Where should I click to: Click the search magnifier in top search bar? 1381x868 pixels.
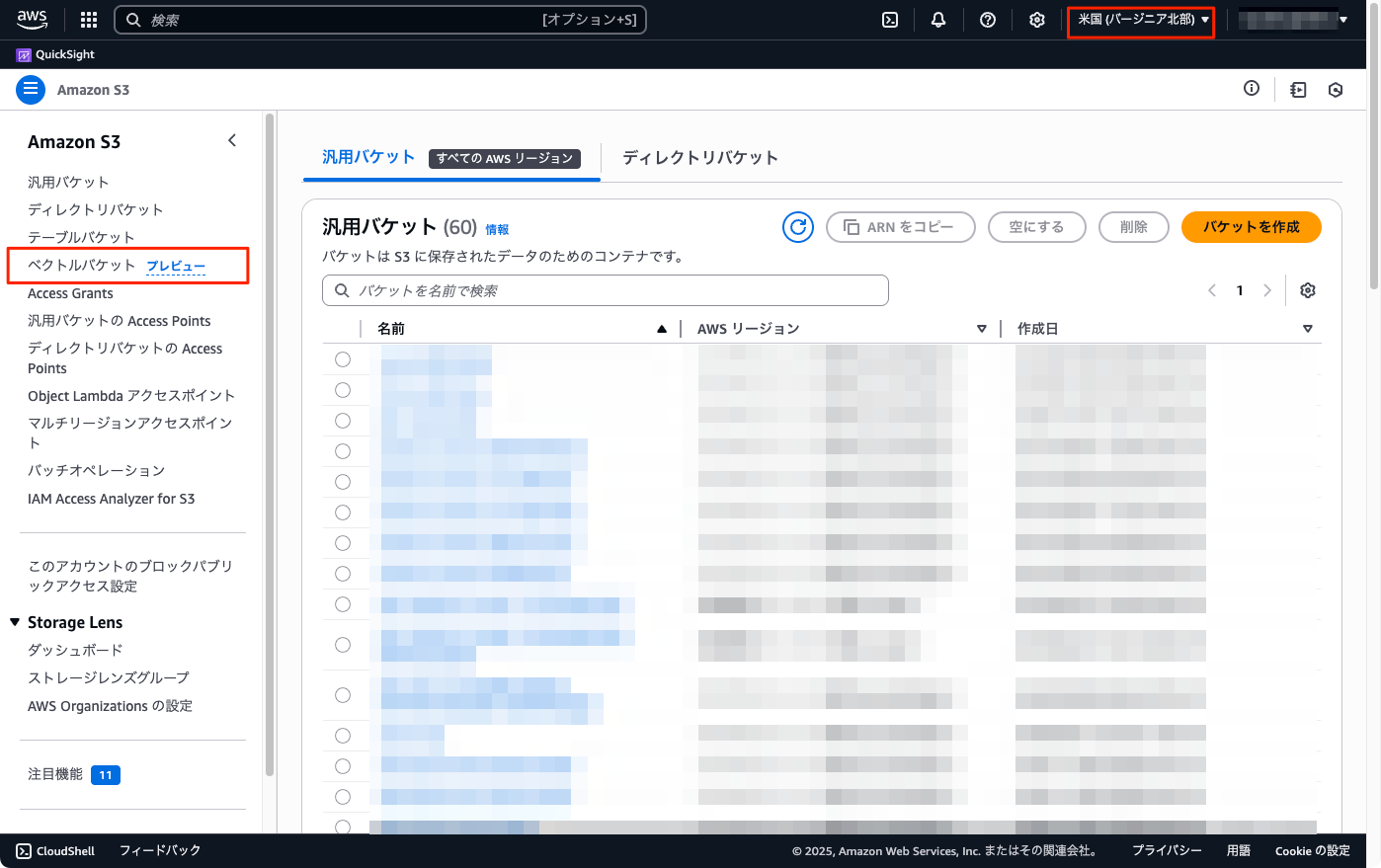coord(133,20)
